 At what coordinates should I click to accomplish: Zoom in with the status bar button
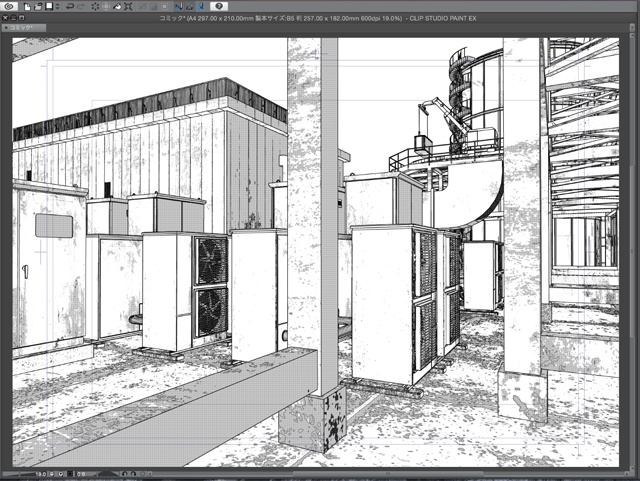tap(60, 474)
